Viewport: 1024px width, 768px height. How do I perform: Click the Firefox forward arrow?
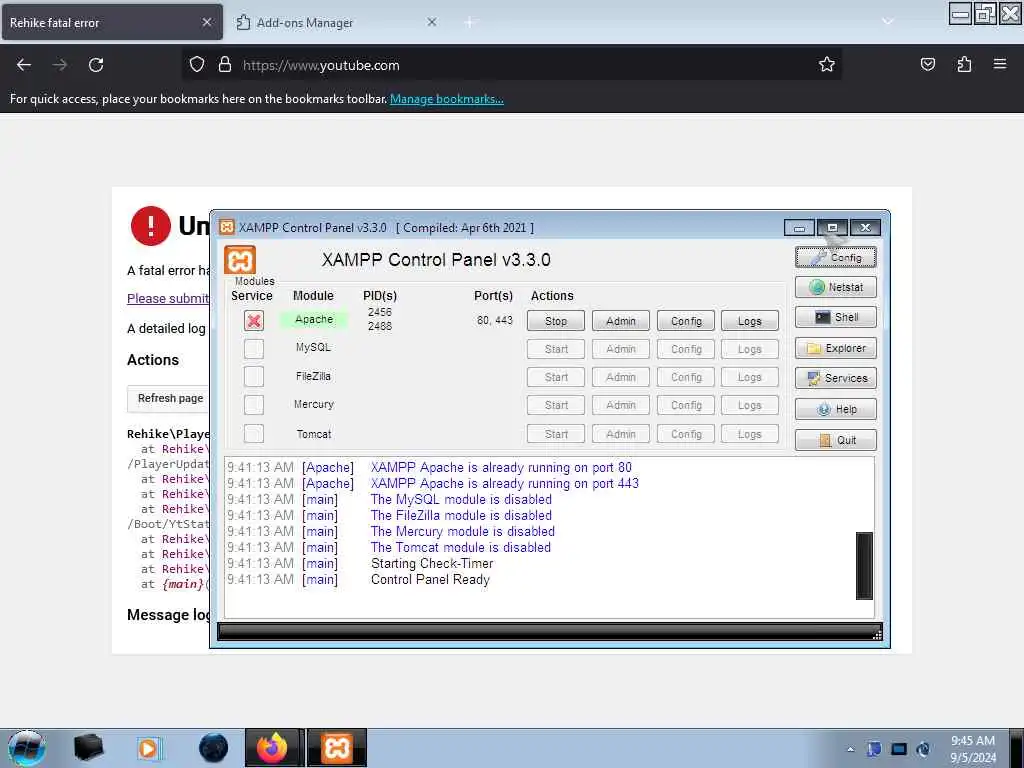coord(60,65)
